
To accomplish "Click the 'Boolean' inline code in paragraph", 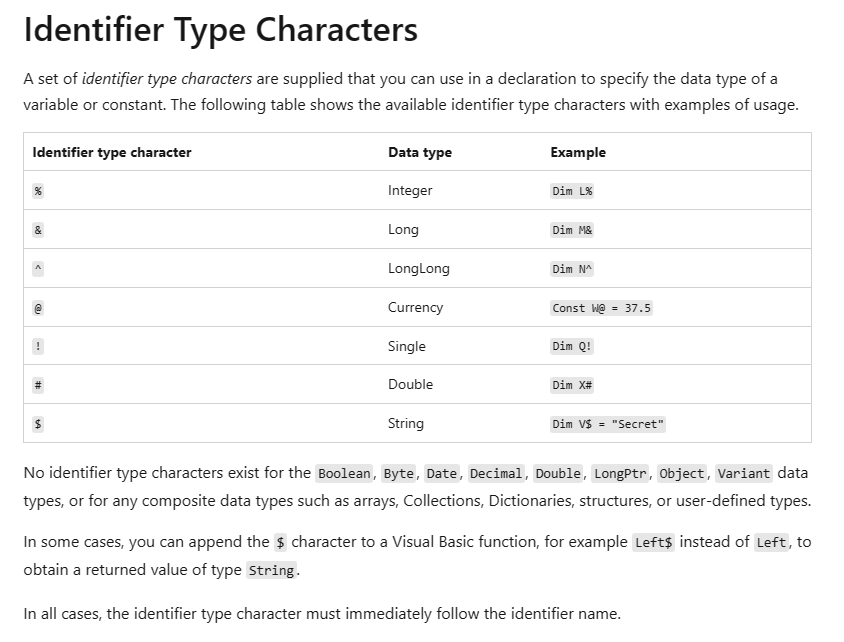I will [x=344, y=474].
